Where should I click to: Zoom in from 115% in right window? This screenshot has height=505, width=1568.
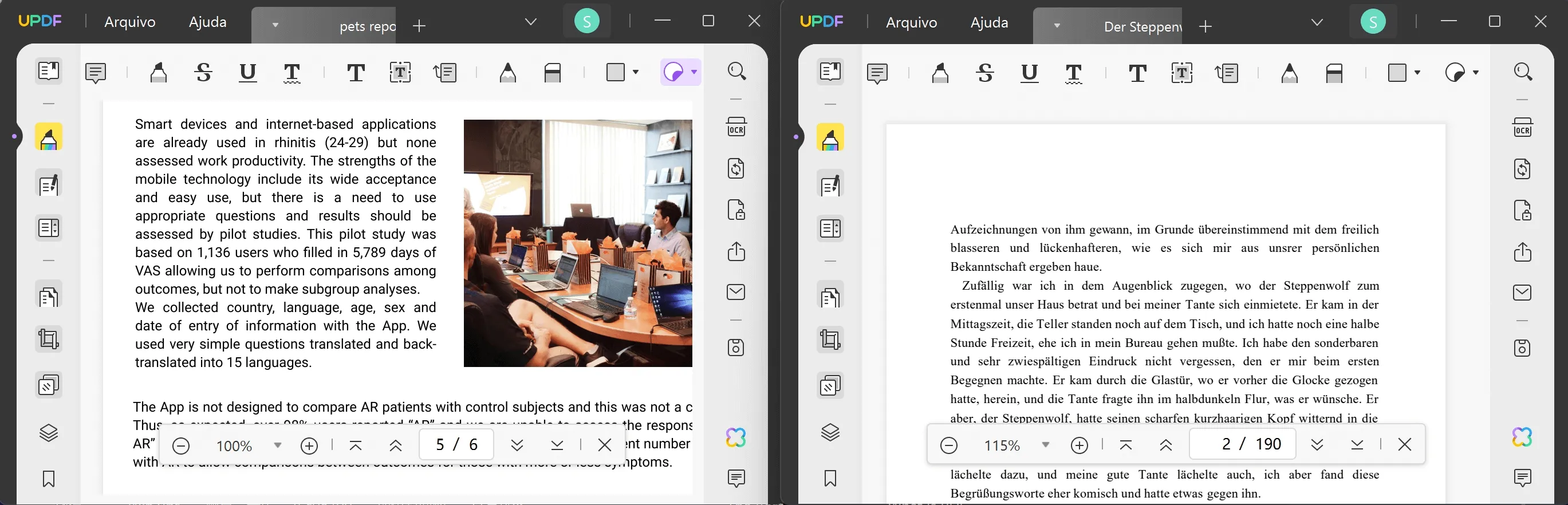click(1080, 445)
